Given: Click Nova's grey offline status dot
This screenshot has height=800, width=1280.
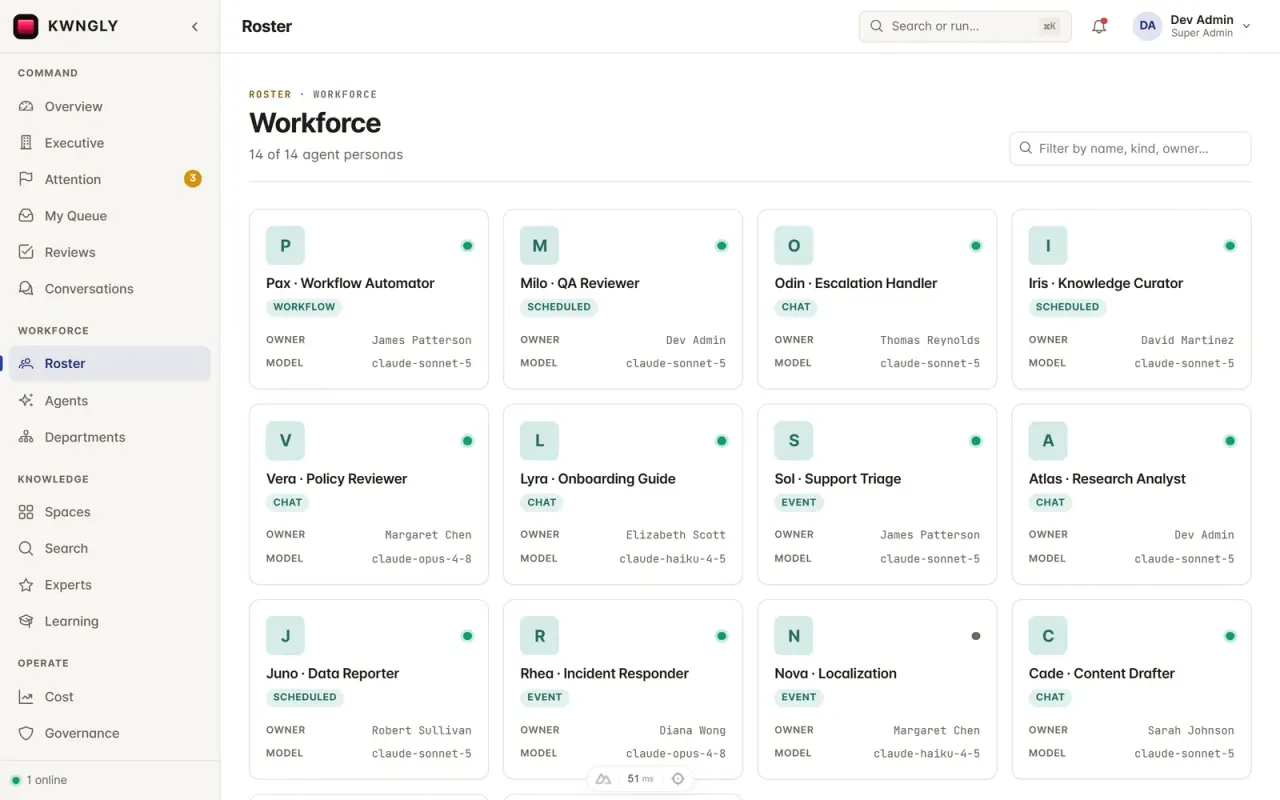Looking at the screenshot, I should [976, 636].
